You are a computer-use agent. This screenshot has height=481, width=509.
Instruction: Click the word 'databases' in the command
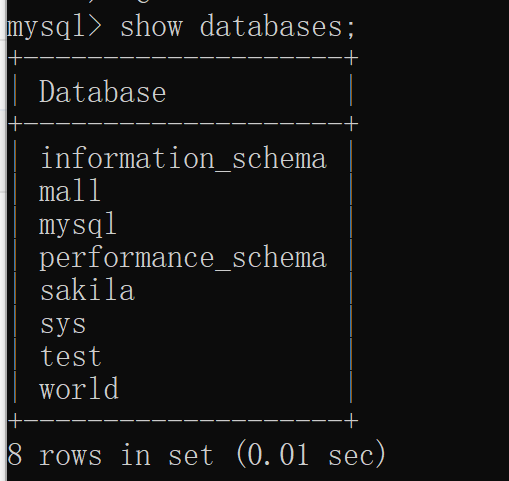click(271, 26)
